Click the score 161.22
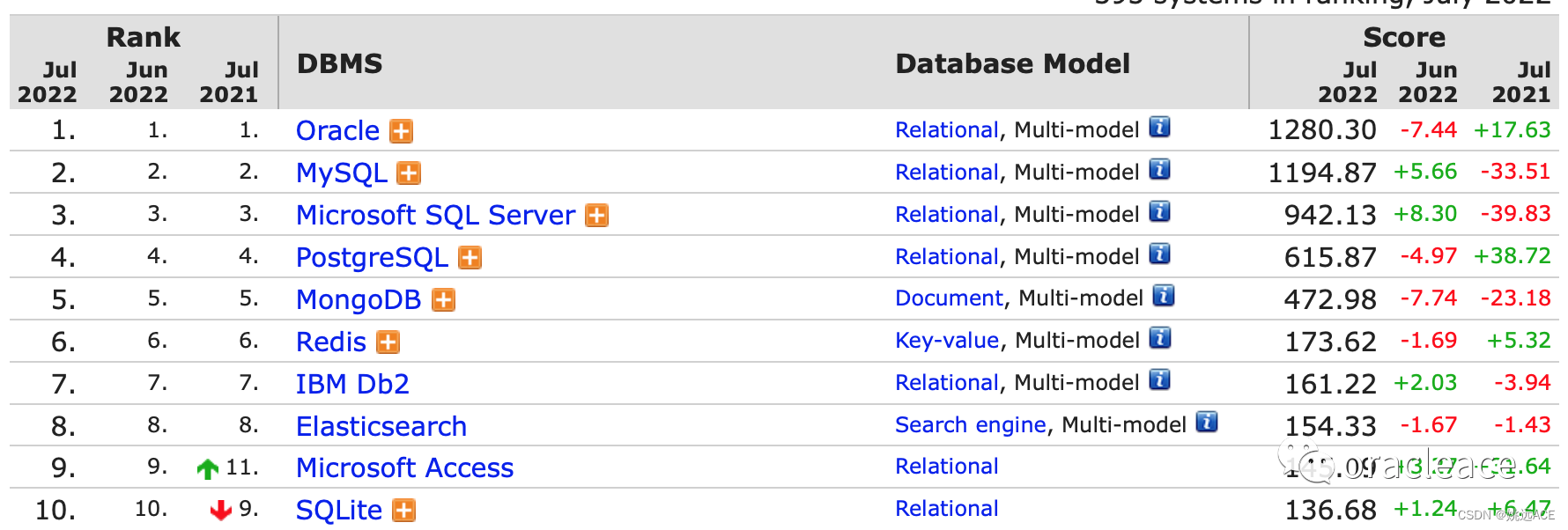The height and width of the screenshot is (530, 1568). pyautogui.click(x=1330, y=384)
